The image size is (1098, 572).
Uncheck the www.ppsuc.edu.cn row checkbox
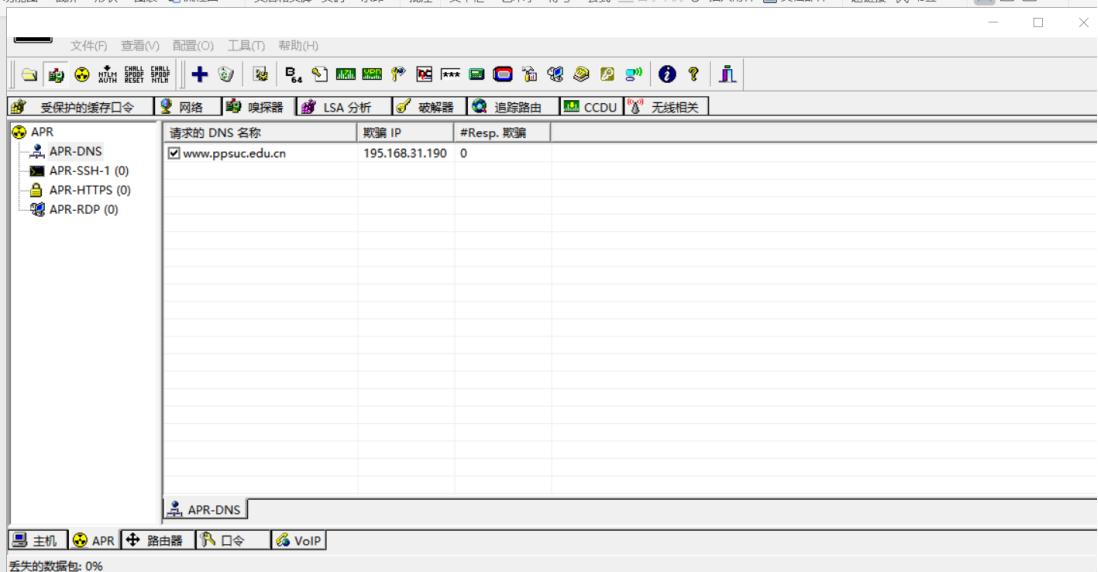click(x=174, y=153)
